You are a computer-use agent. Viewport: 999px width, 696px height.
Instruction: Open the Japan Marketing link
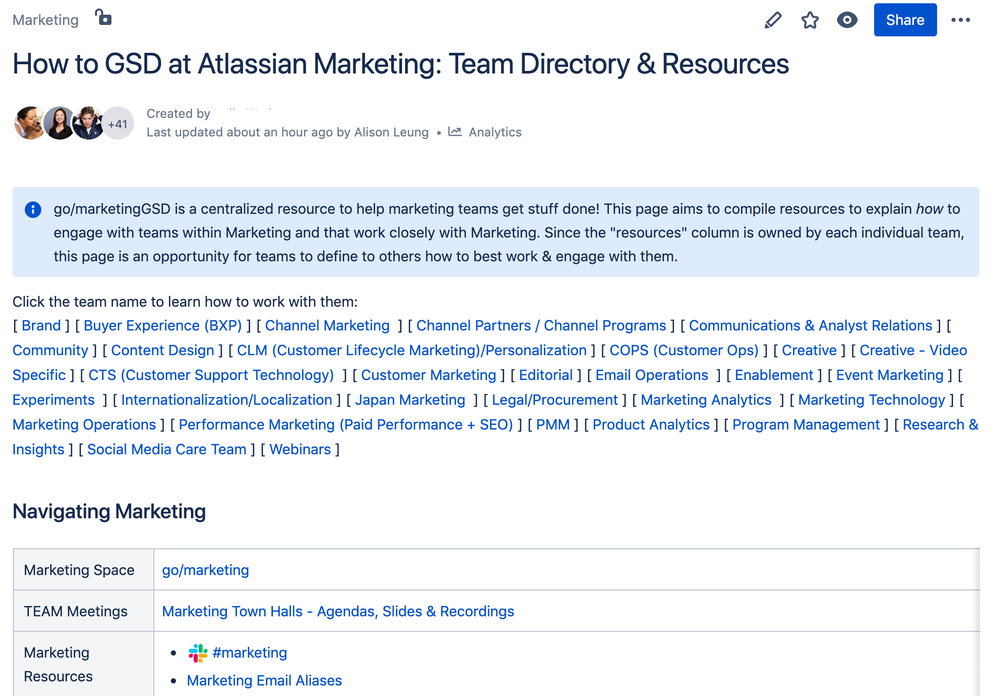point(410,400)
